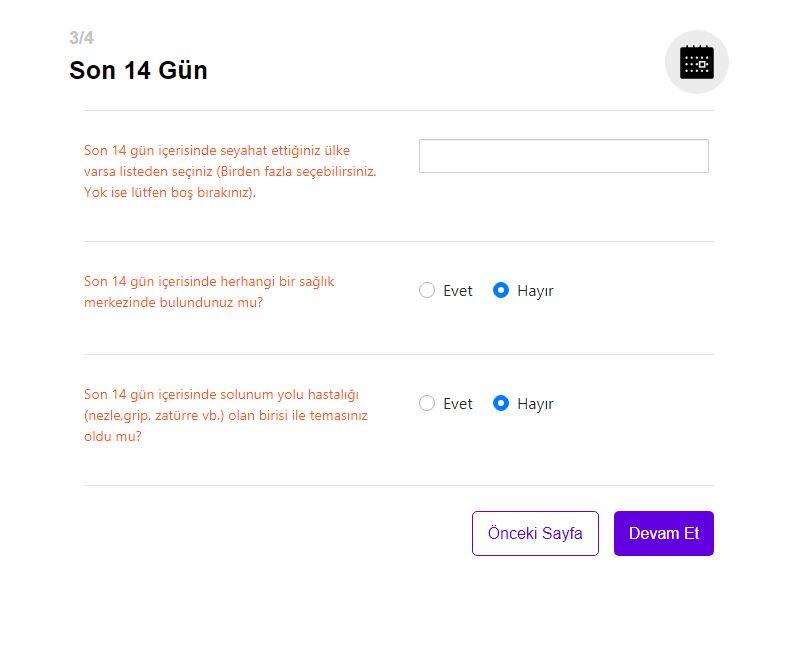
Task: Click the divider line below the heading
Action: (398, 110)
